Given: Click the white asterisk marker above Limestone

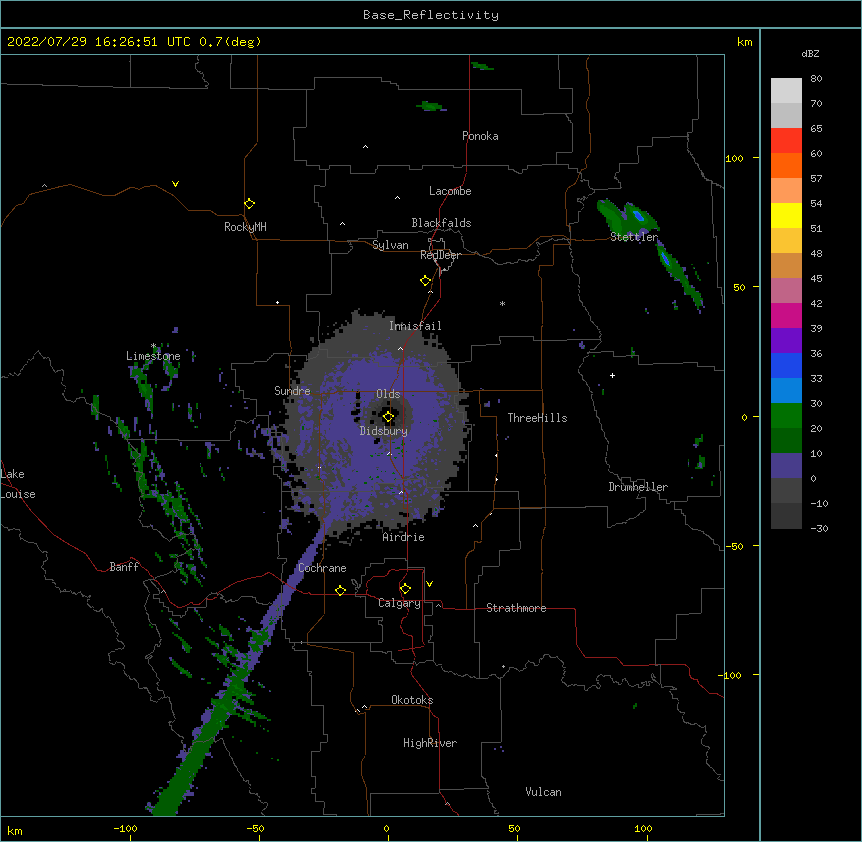Looking at the screenshot, I should coord(153,346).
